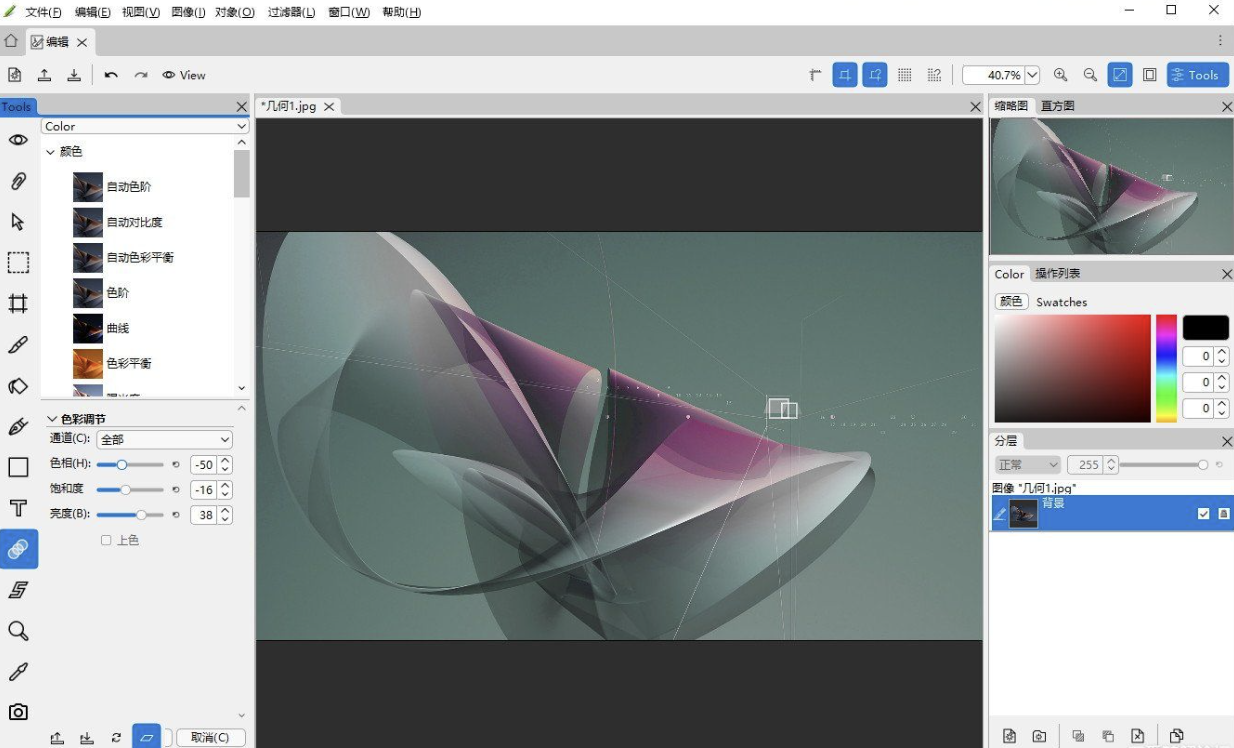Image resolution: width=1234 pixels, height=748 pixels.
Task: Open the 过滤器 (Filters) menu
Action: point(291,11)
